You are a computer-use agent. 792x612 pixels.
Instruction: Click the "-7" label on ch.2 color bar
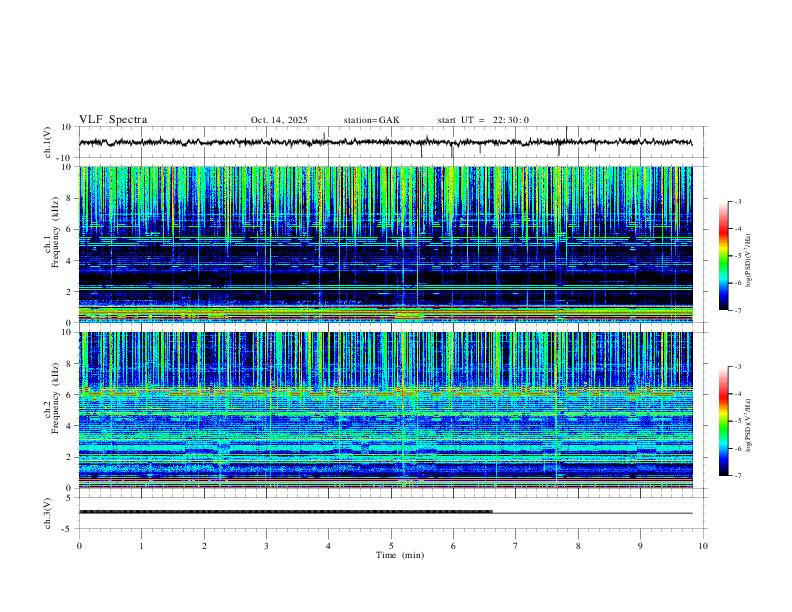point(738,475)
